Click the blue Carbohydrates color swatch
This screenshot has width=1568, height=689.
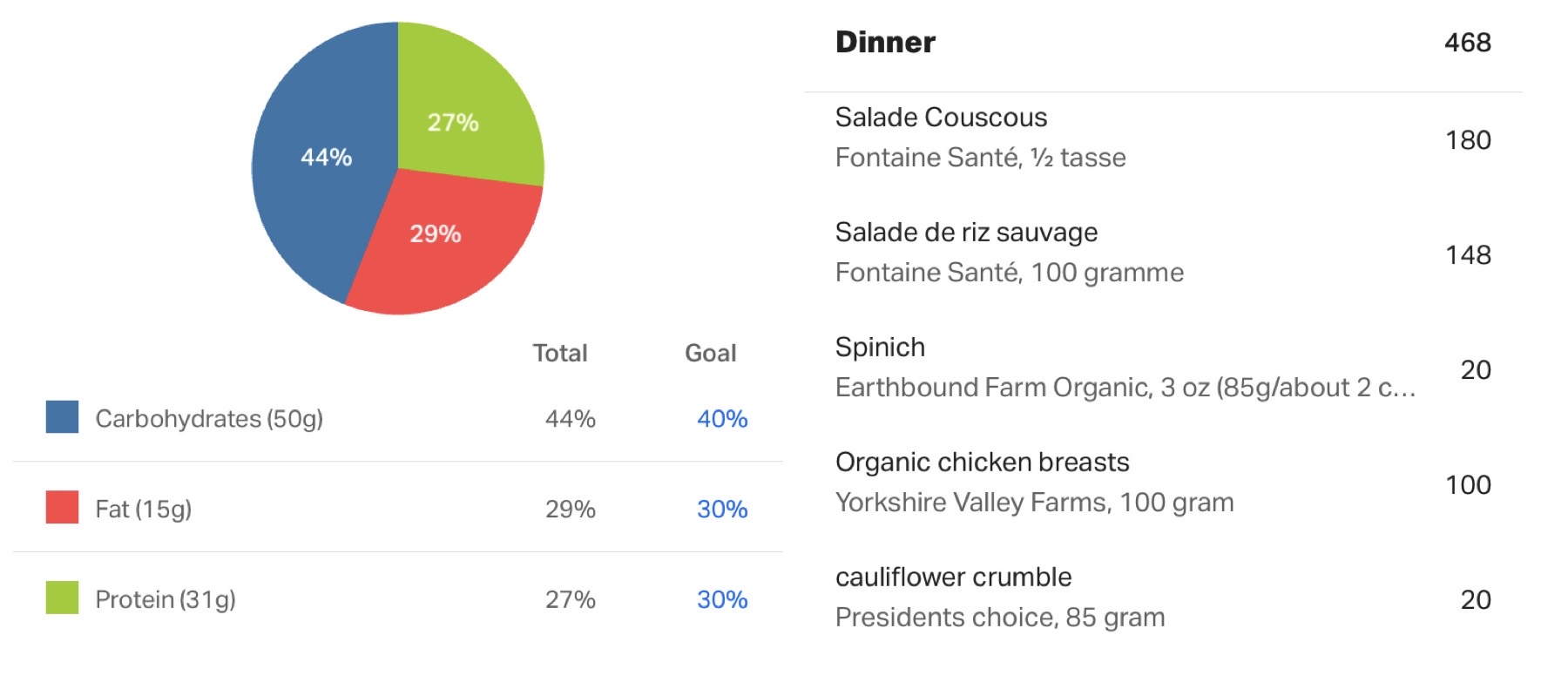[x=62, y=417]
